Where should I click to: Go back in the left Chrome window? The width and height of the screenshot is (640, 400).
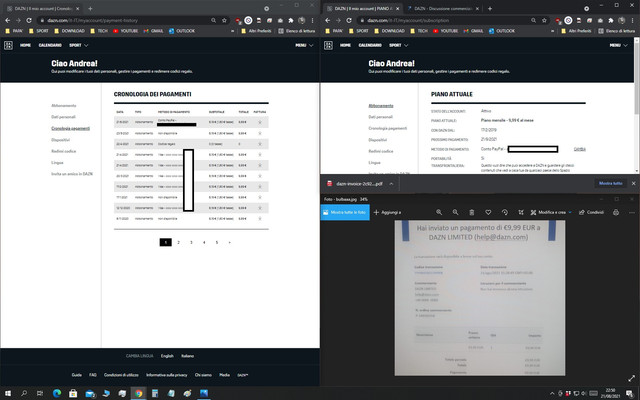(7, 20)
